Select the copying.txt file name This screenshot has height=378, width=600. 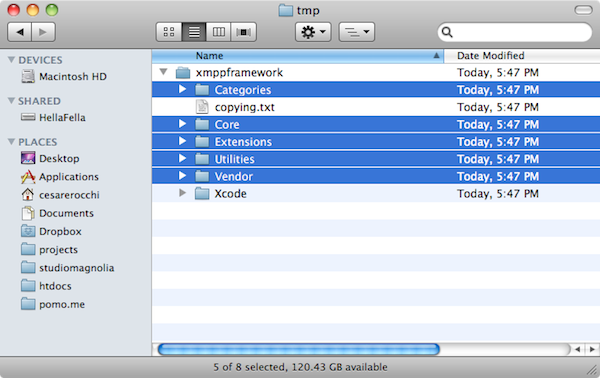(x=245, y=108)
